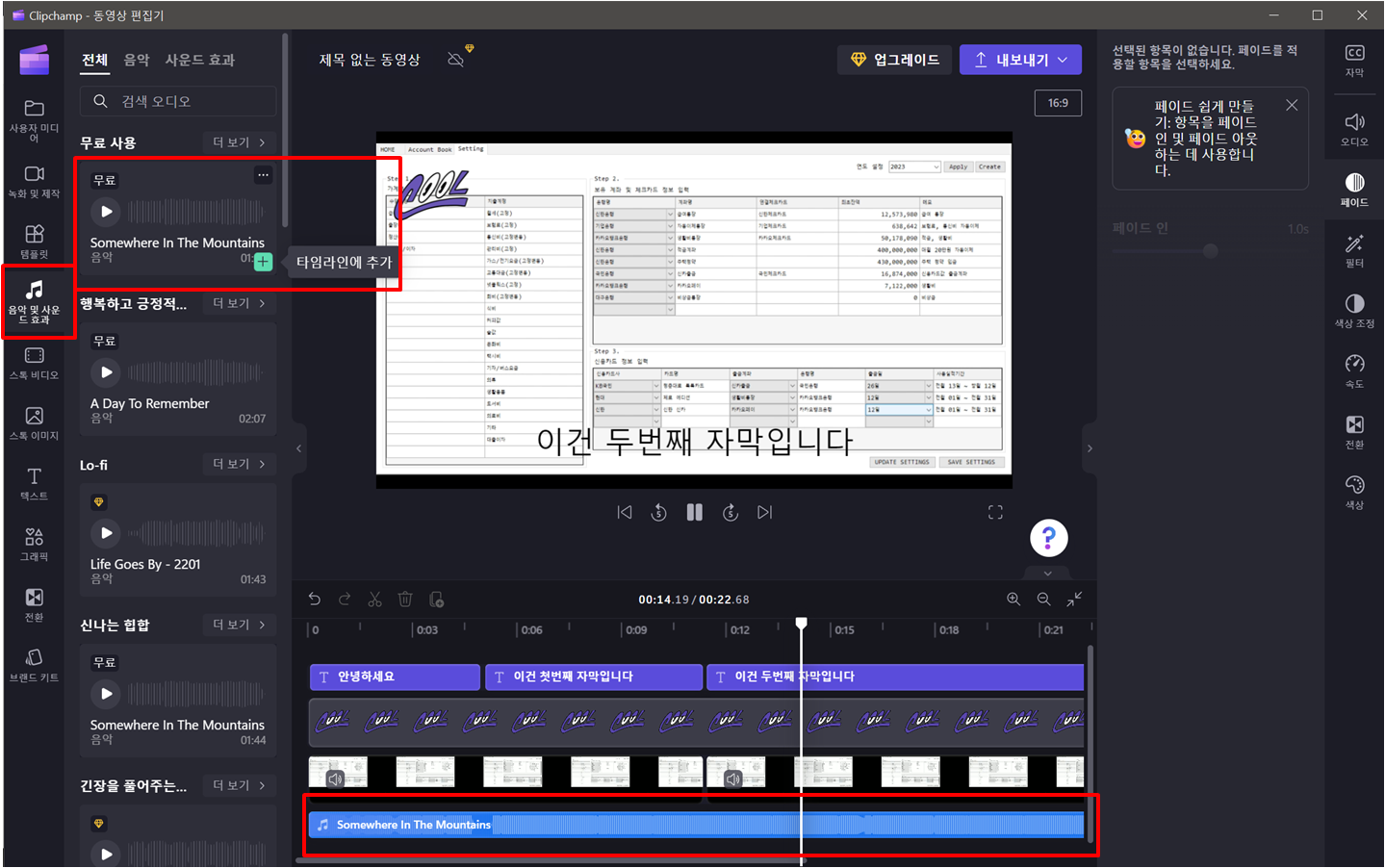1385x868 pixels.
Task: Collapse the right properties panel arrow
Action: click(x=1090, y=448)
